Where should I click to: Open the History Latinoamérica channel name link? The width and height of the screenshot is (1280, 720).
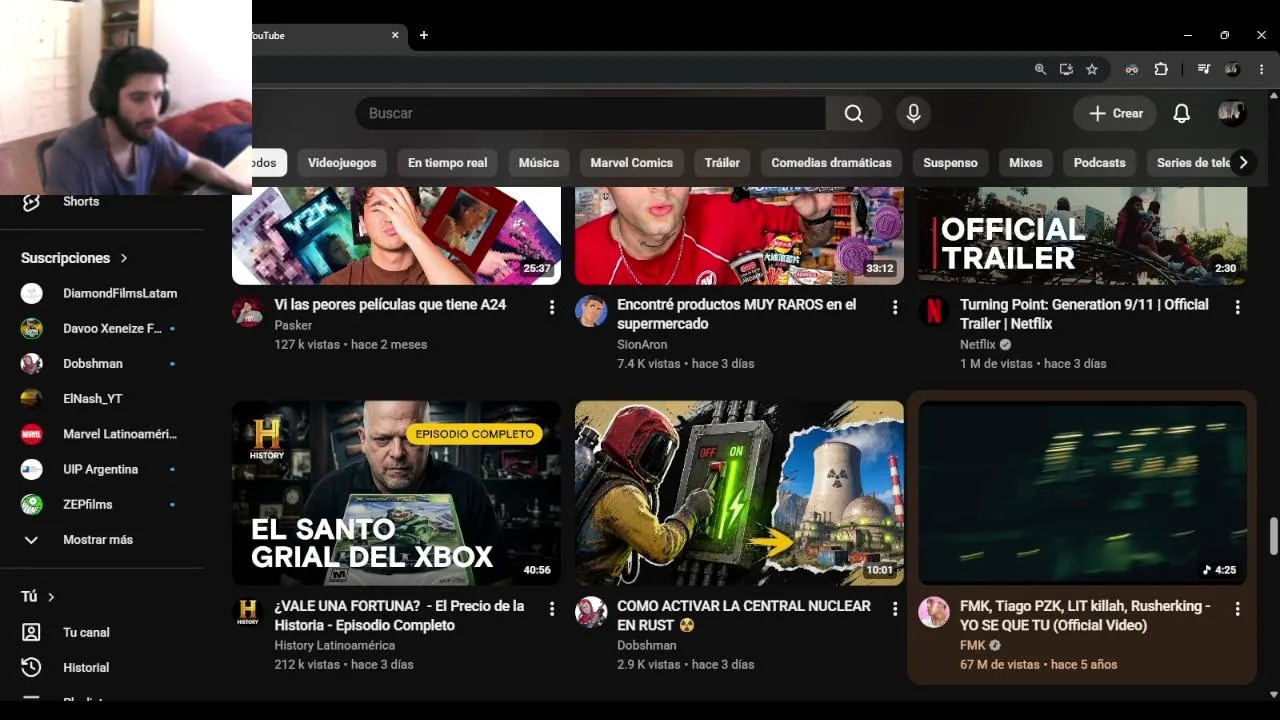pos(335,645)
